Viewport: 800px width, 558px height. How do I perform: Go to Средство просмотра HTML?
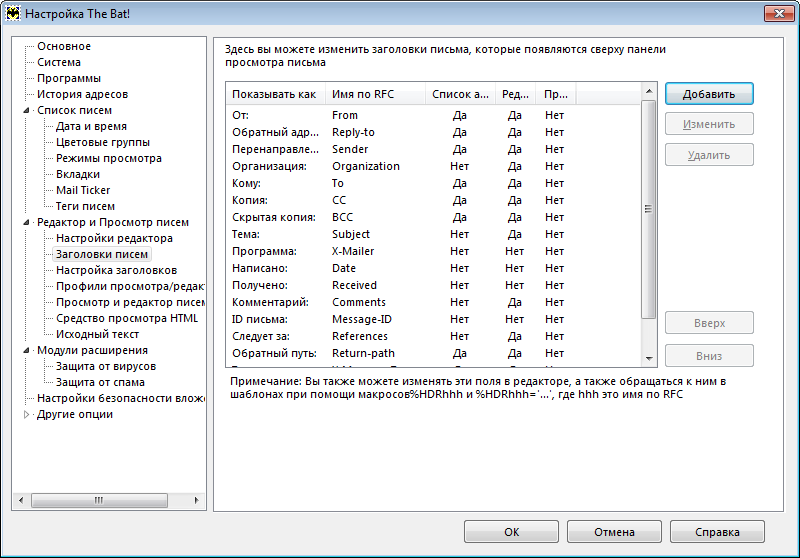tap(127, 318)
